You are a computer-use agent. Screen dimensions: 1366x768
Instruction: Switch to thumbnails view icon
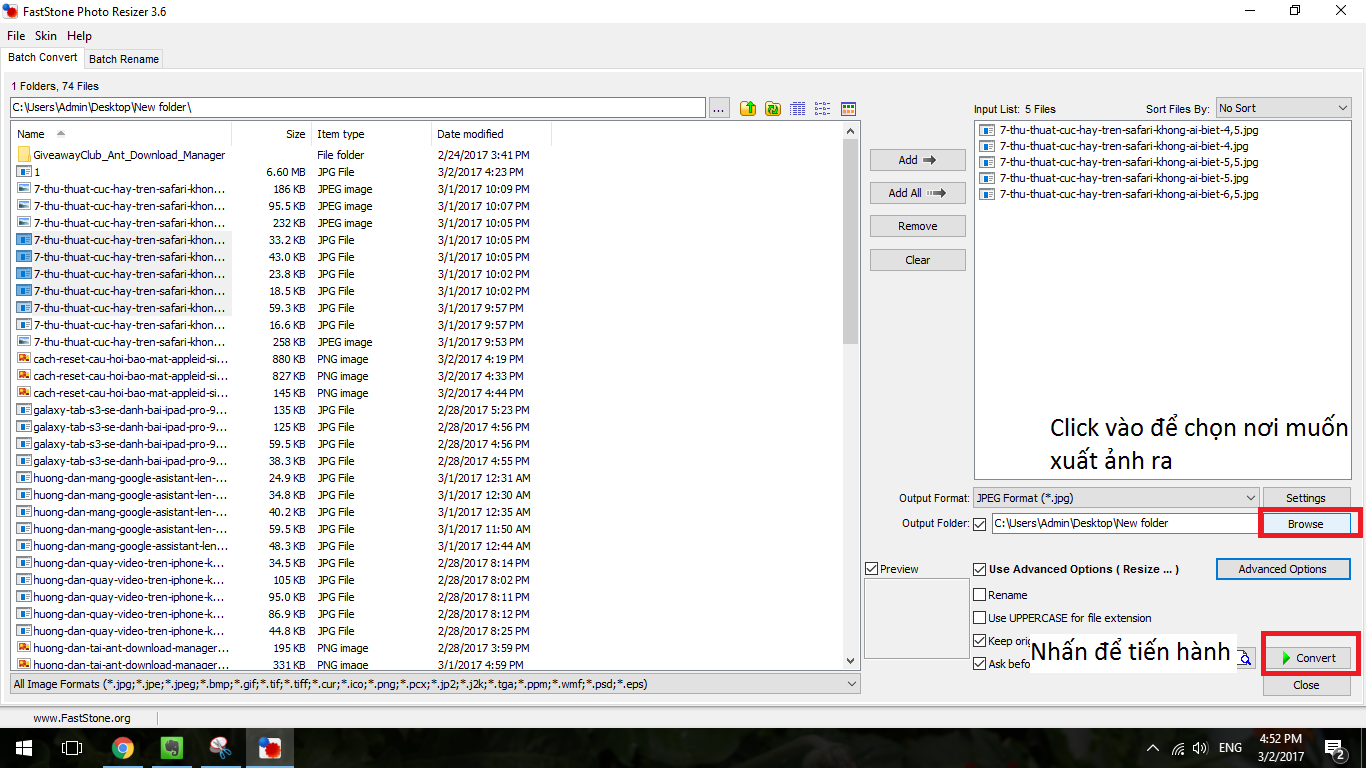(848, 108)
